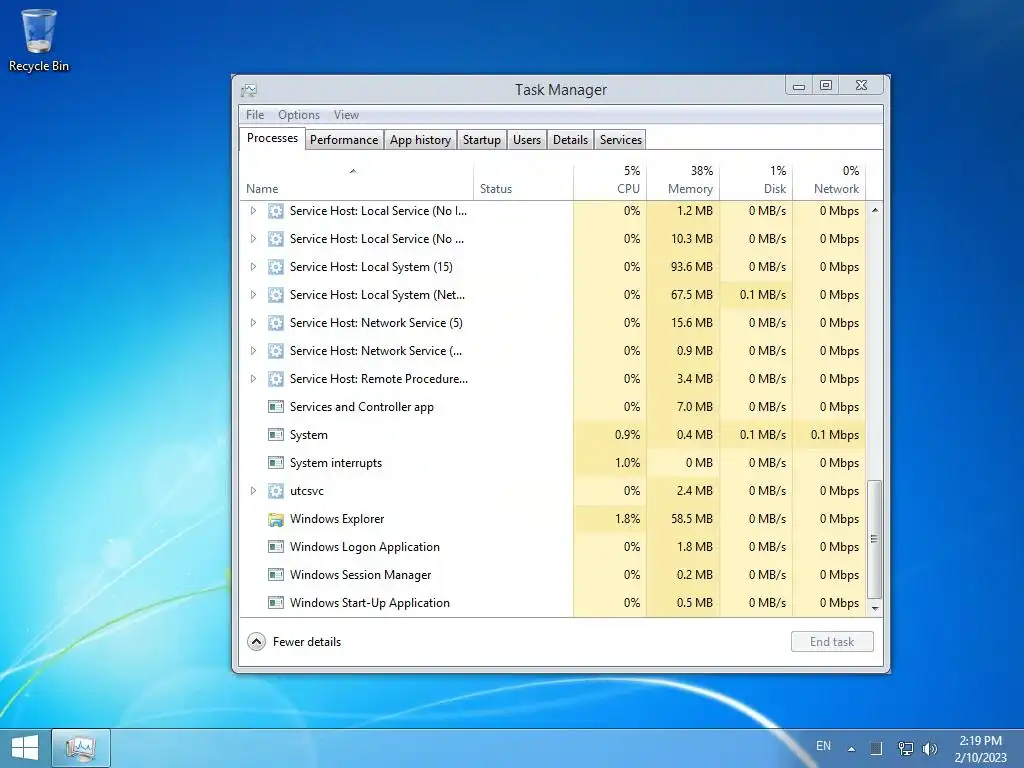
Task: Click the Task Manager taskbar icon
Action: 81,748
